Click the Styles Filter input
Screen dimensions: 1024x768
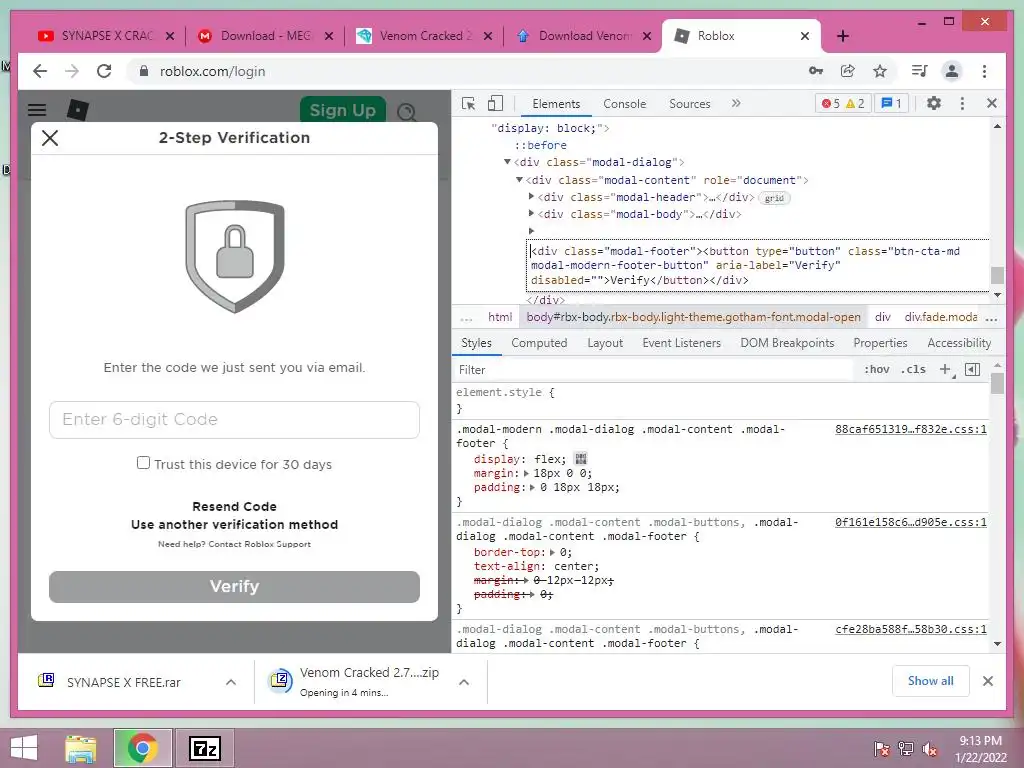click(x=653, y=370)
